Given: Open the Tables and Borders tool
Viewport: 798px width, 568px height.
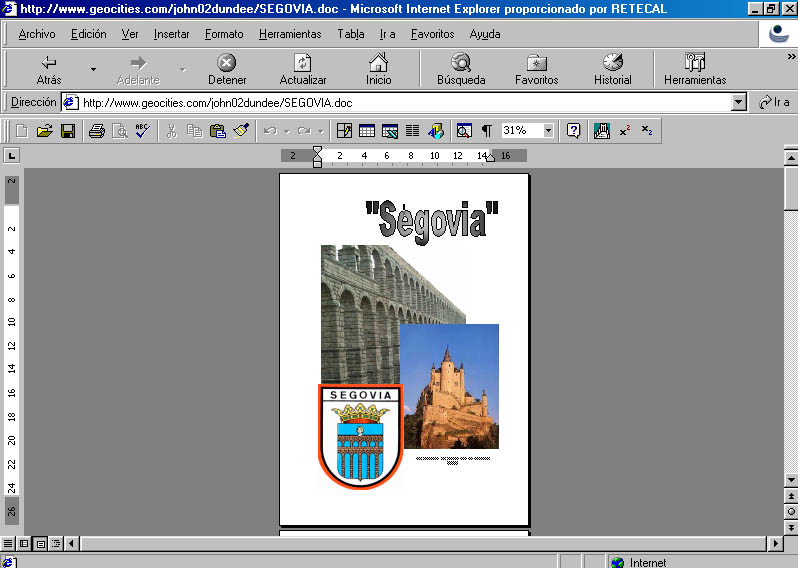Looking at the screenshot, I should [x=345, y=131].
